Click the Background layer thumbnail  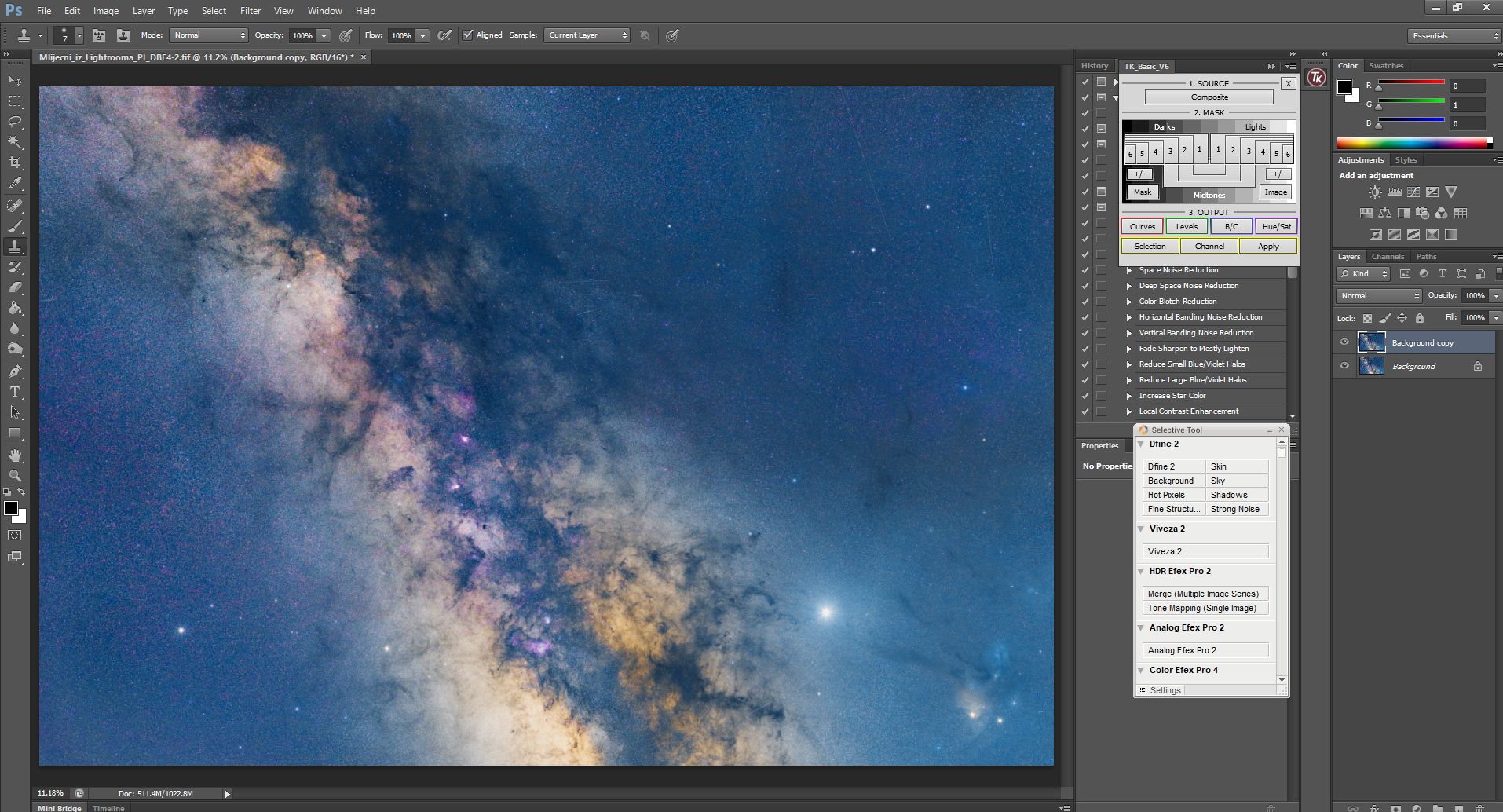(x=1371, y=366)
